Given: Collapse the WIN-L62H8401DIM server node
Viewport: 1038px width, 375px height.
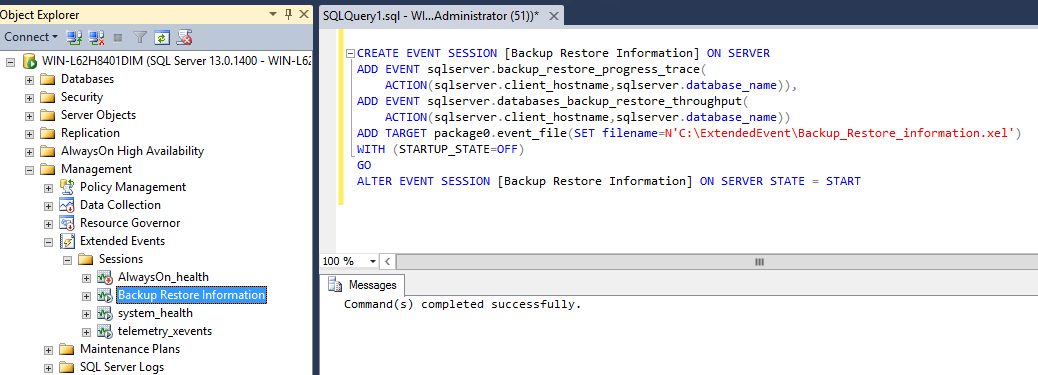Looking at the screenshot, I should (10, 62).
